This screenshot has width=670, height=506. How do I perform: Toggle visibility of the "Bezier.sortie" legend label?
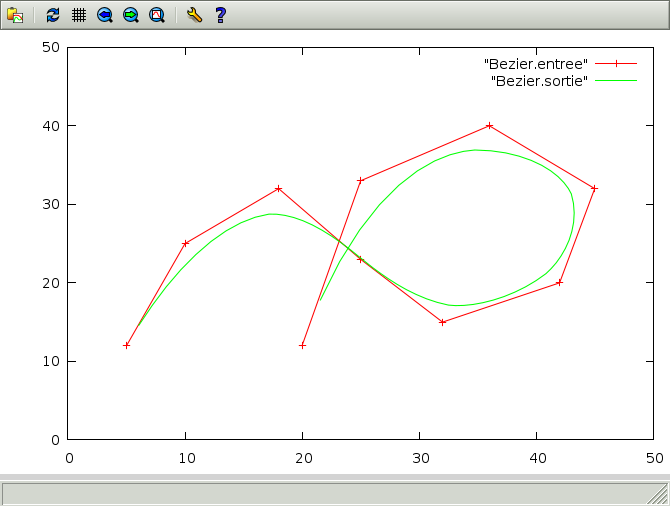tap(539, 80)
